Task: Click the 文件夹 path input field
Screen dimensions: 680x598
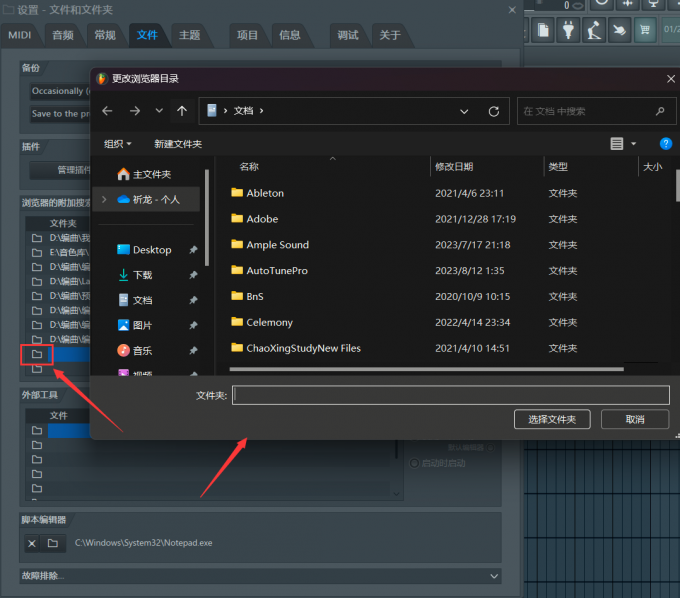Action: [x=451, y=395]
